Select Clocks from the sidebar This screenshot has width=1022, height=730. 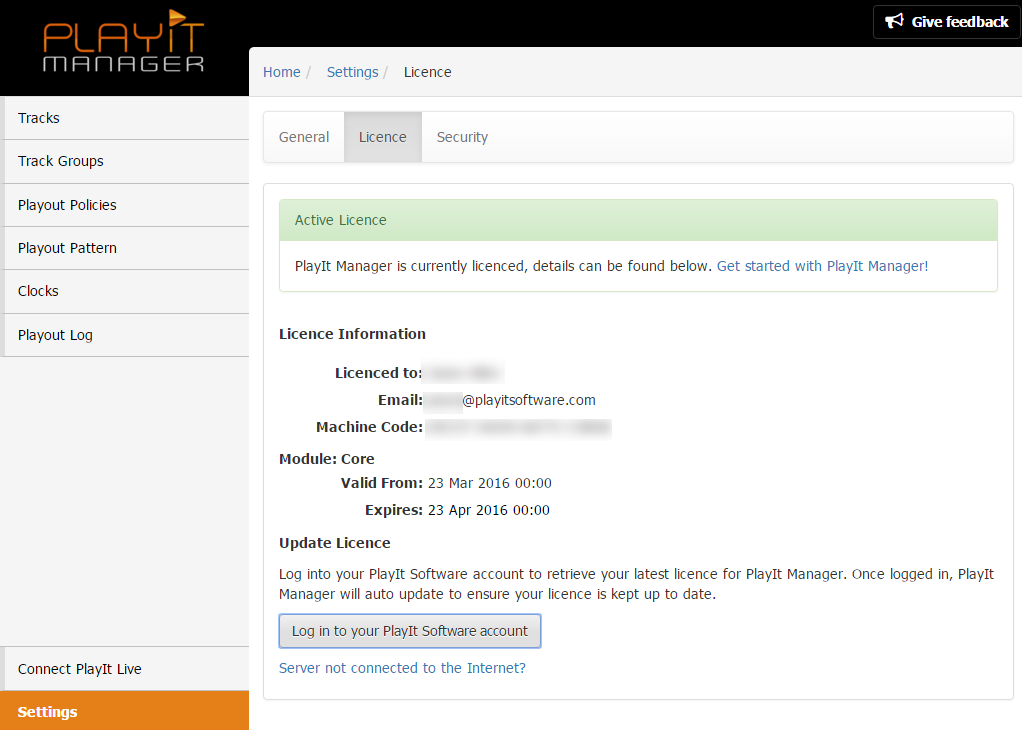38,291
